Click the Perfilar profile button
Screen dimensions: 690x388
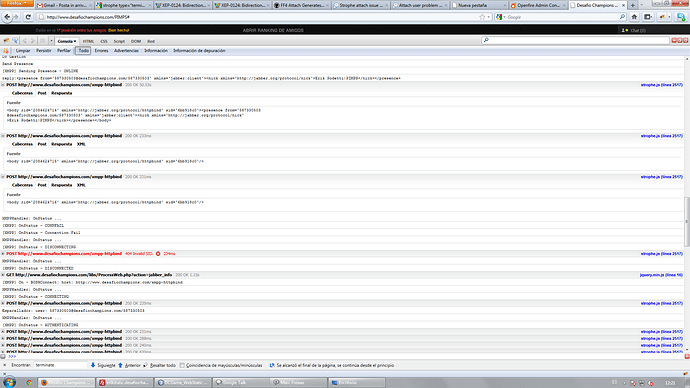click(64, 51)
